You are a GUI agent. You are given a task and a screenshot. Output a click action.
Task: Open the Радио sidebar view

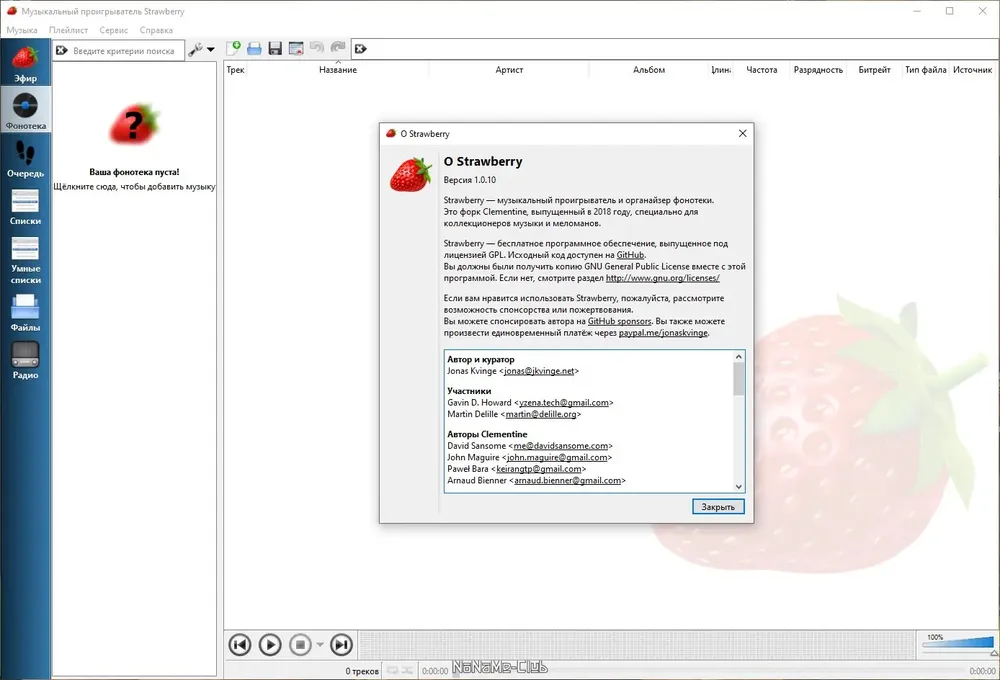point(26,360)
